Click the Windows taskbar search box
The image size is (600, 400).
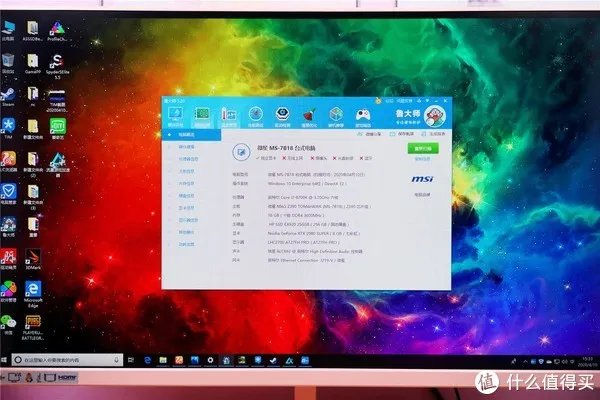tap(58, 359)
